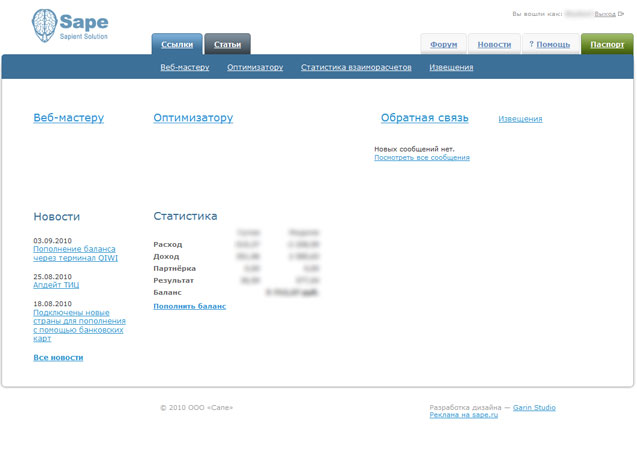Screen dimensions: 637x460
Task: Open the Garin Studio footer link
Action: click(x=534, y=407)
